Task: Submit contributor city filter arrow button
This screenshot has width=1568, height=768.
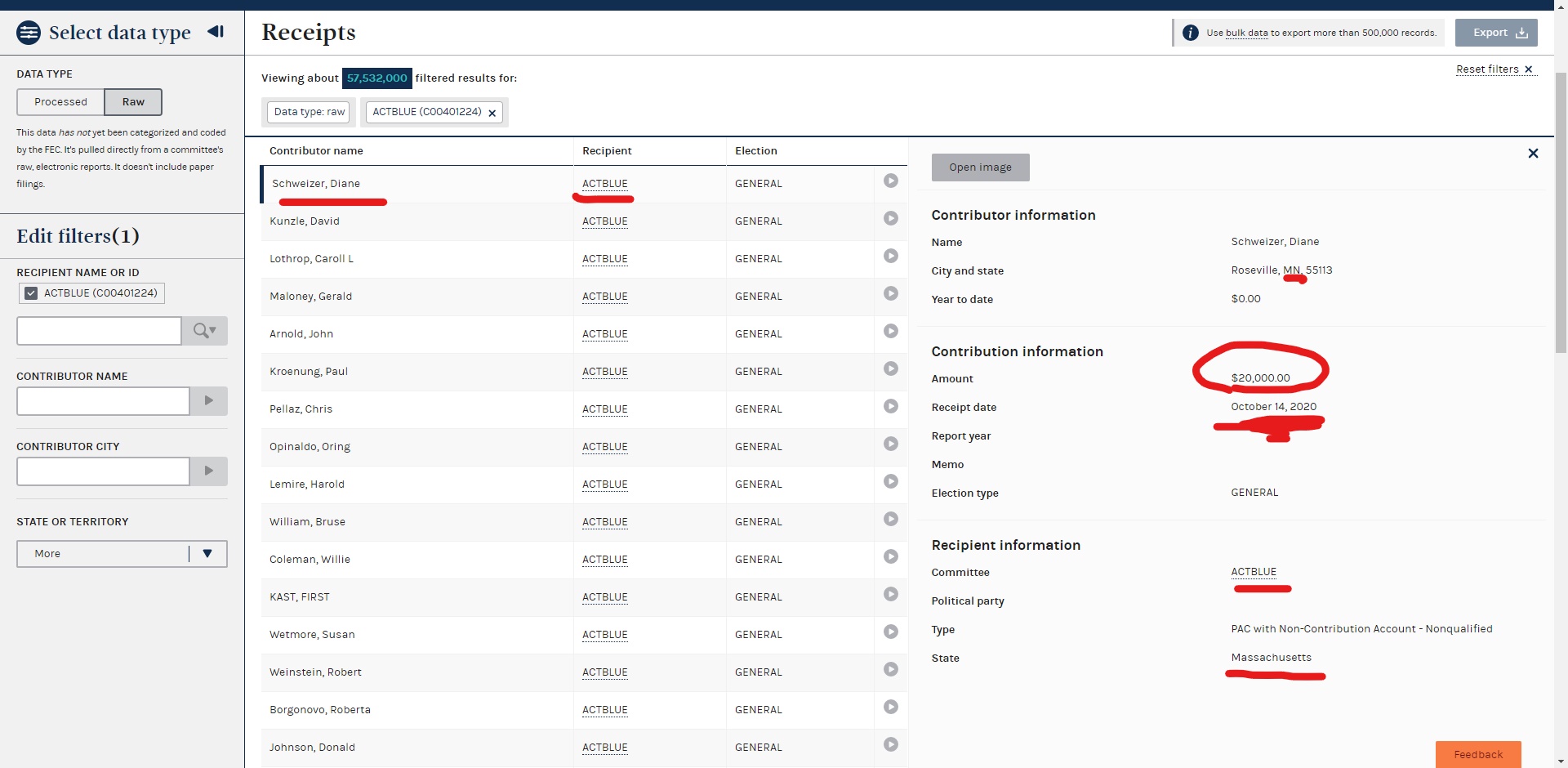Action: [208, 471]
